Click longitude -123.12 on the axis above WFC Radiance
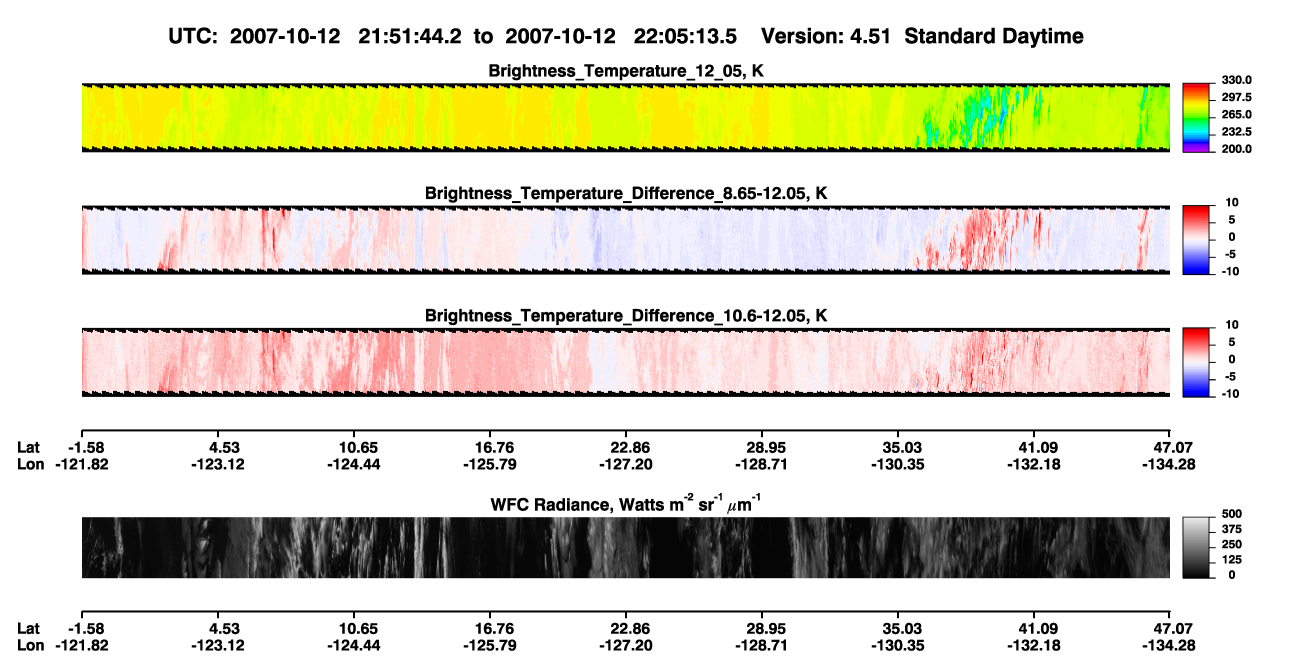This screenshot has width=1300, height=667. pyautogui.click(x=217, y=464)
